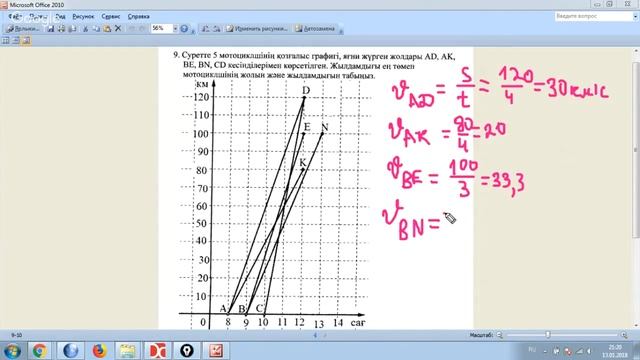This screenshot has width=640, height=360.
Task: Open Google Chrome from taskbar
Action: click(40, 351)
